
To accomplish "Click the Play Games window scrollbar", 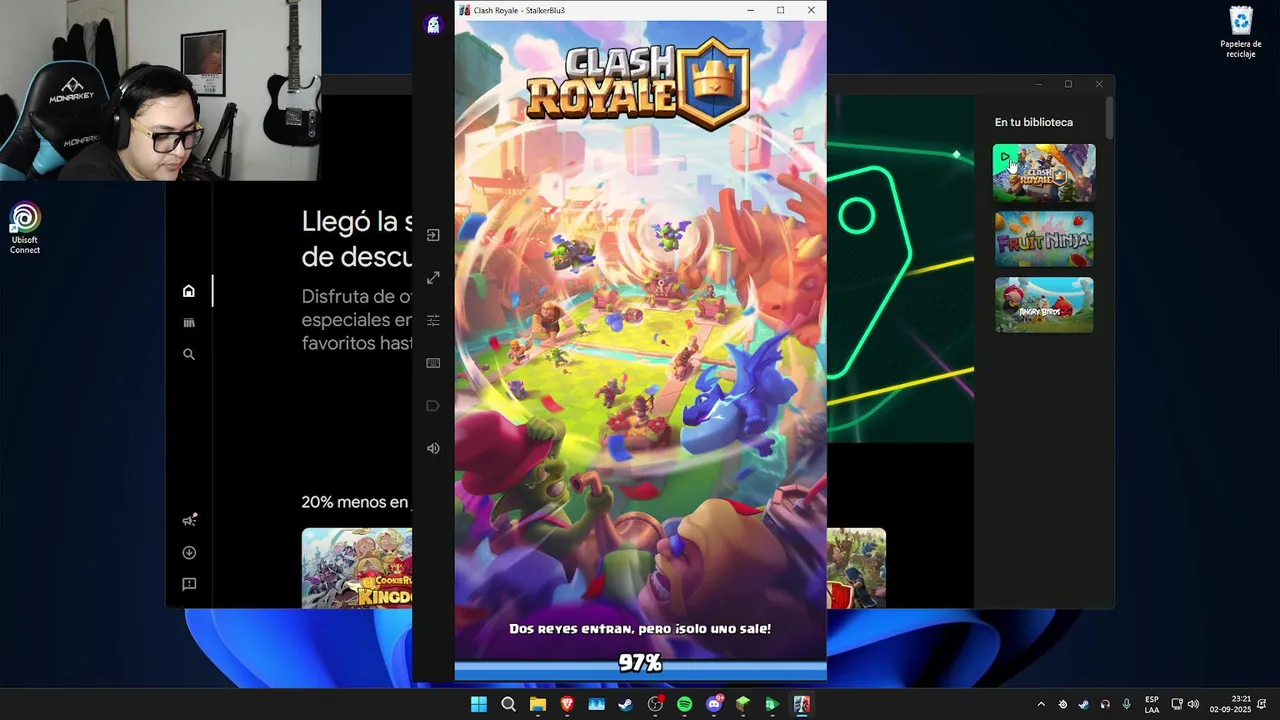I will tap(1109, 118).
